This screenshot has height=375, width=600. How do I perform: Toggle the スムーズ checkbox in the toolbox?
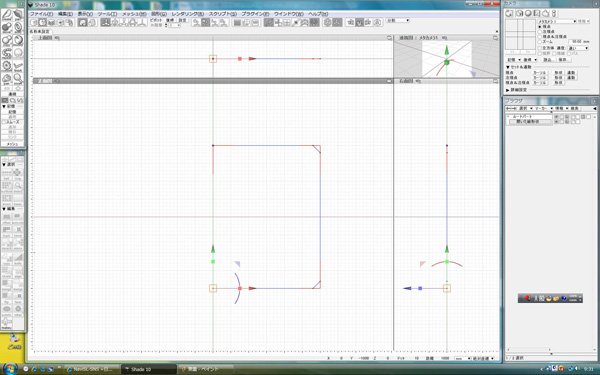click(4, 122)
